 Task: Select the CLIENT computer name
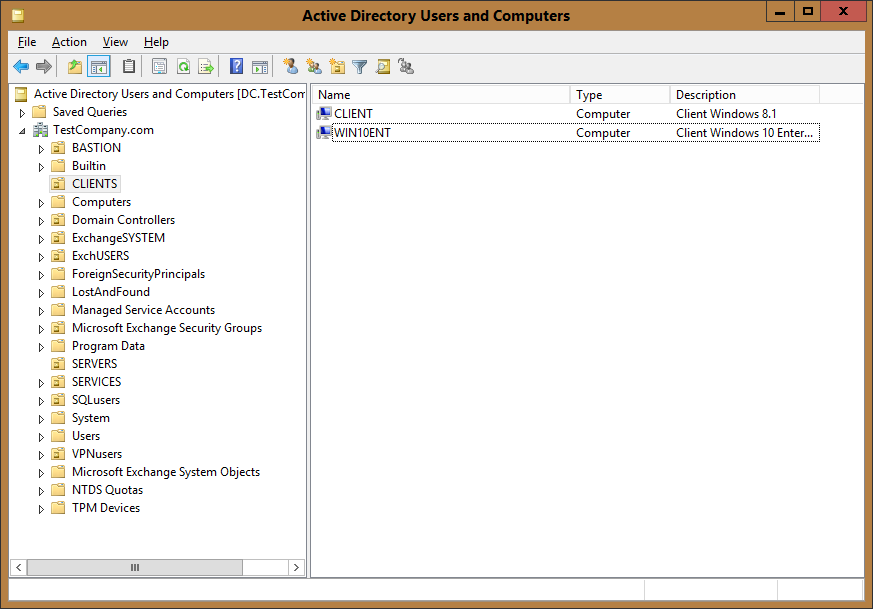354,114
